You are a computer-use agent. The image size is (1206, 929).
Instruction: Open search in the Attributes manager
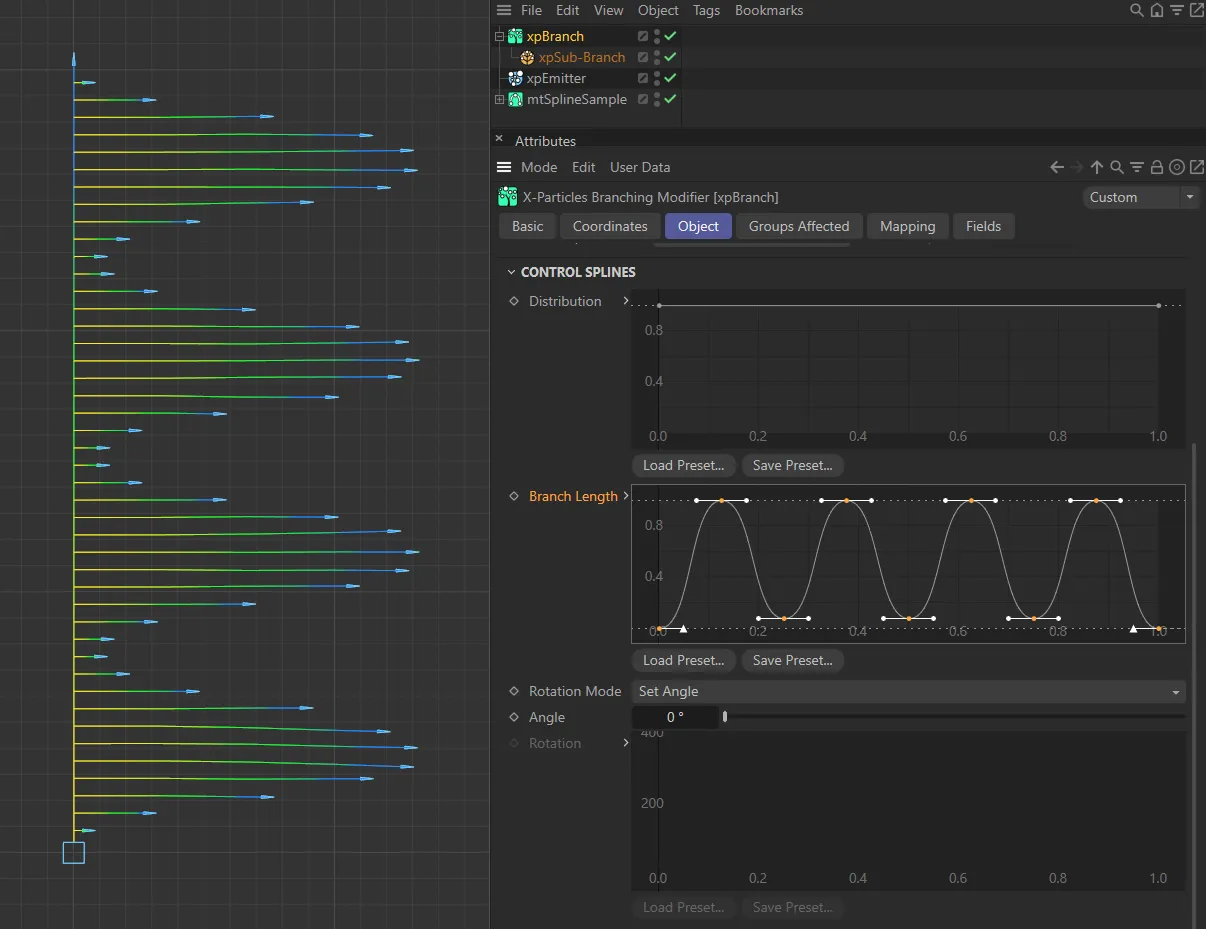(1117, 167)
